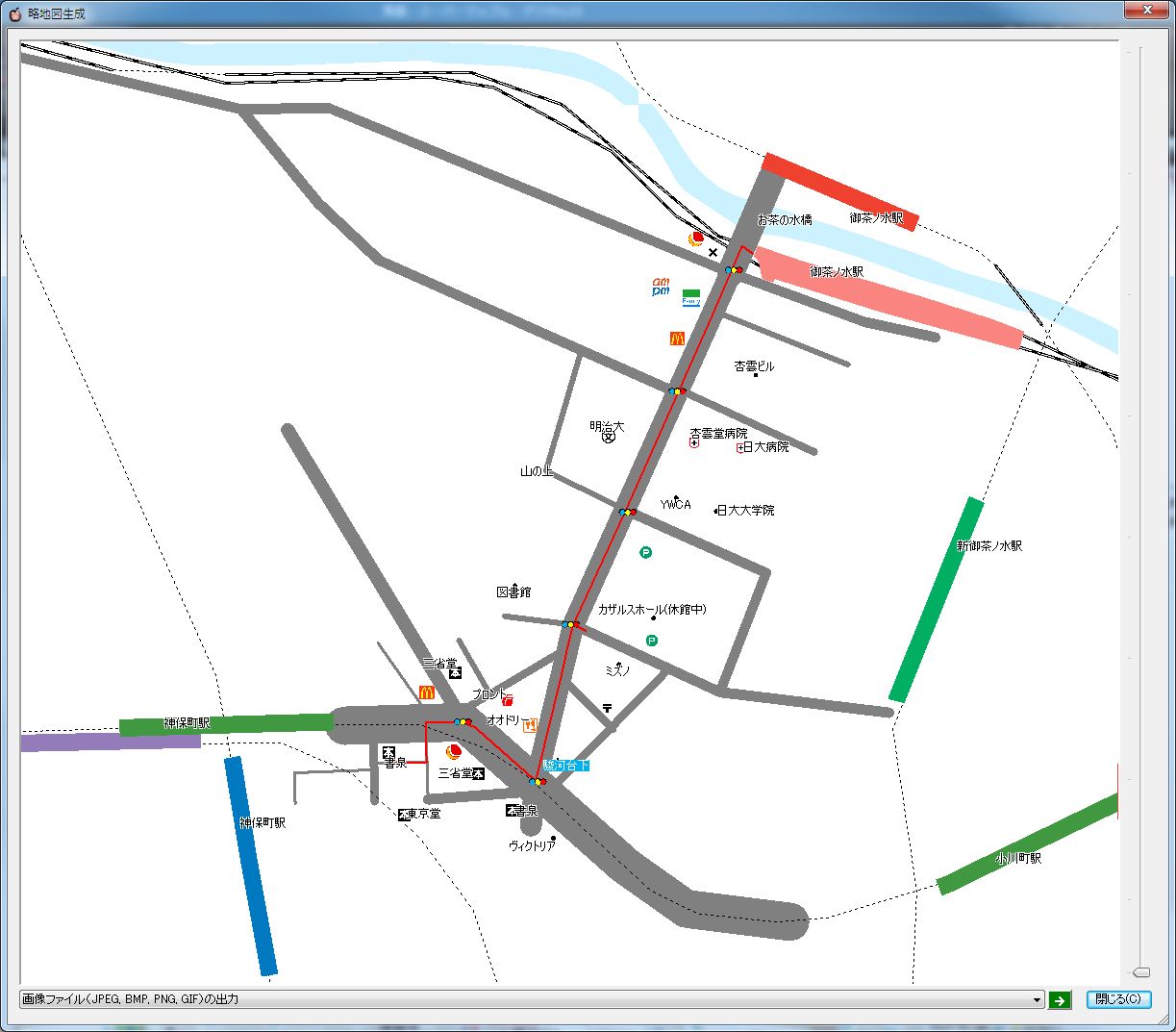Select route waypoint dots at 山の上 crossing
1176x1032 pixels.
point(627,512)
